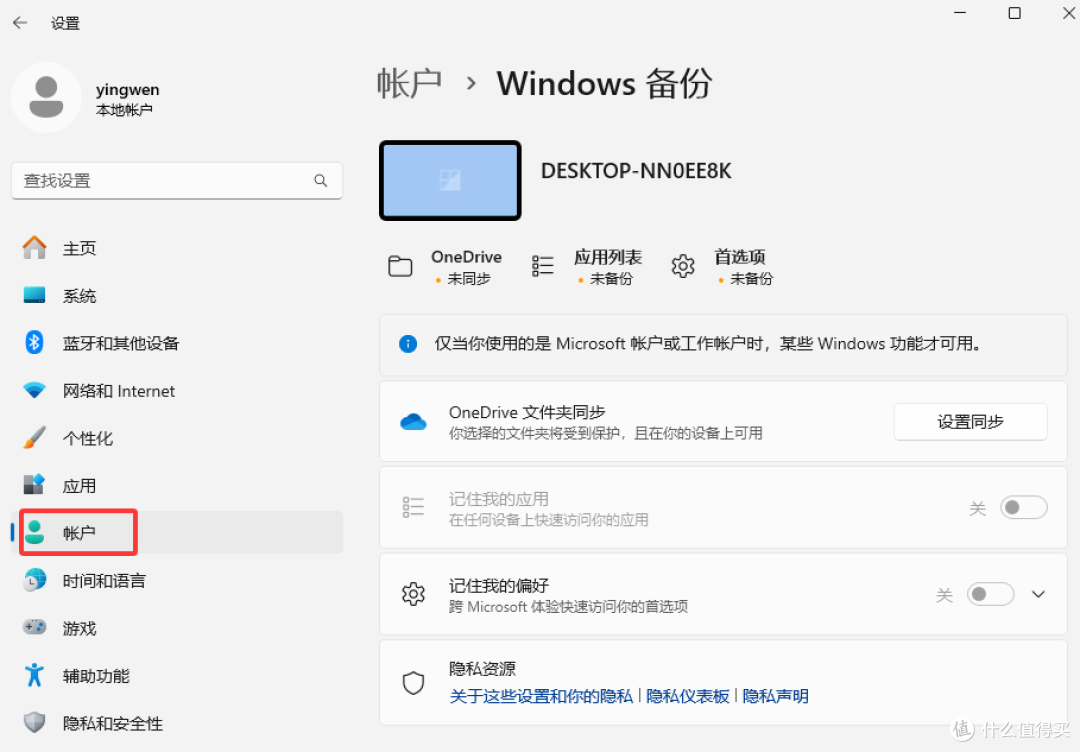Click the Wi-Fi network icon

coord(34,390)
